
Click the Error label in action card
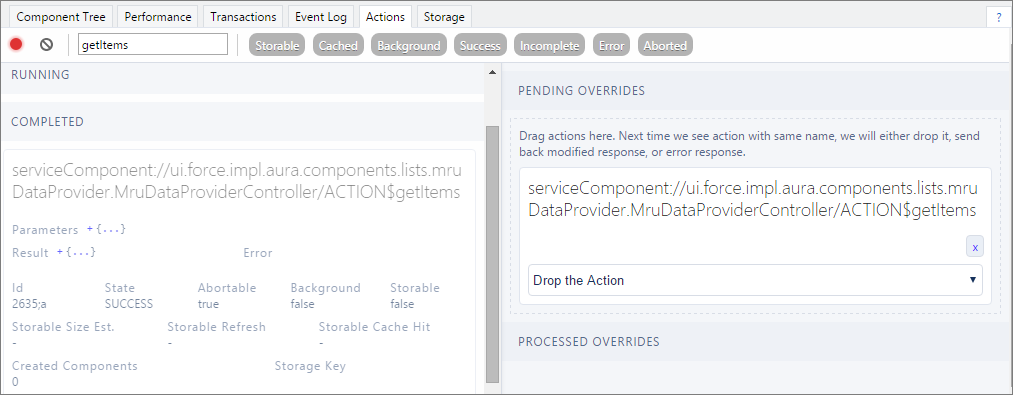pos(258,253)
